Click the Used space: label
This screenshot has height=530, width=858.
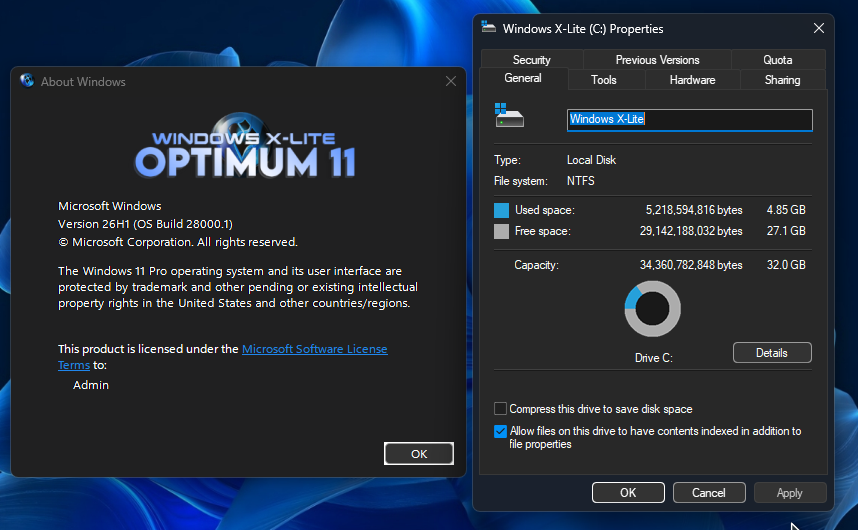point(544,210)
